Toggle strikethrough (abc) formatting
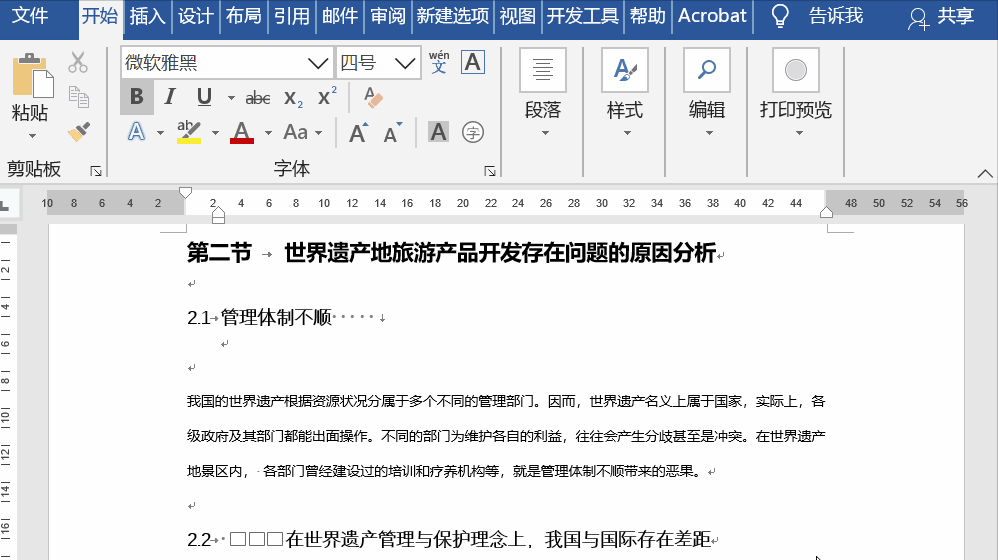This screenshot has height=560, width=998. tap(258, 98)
